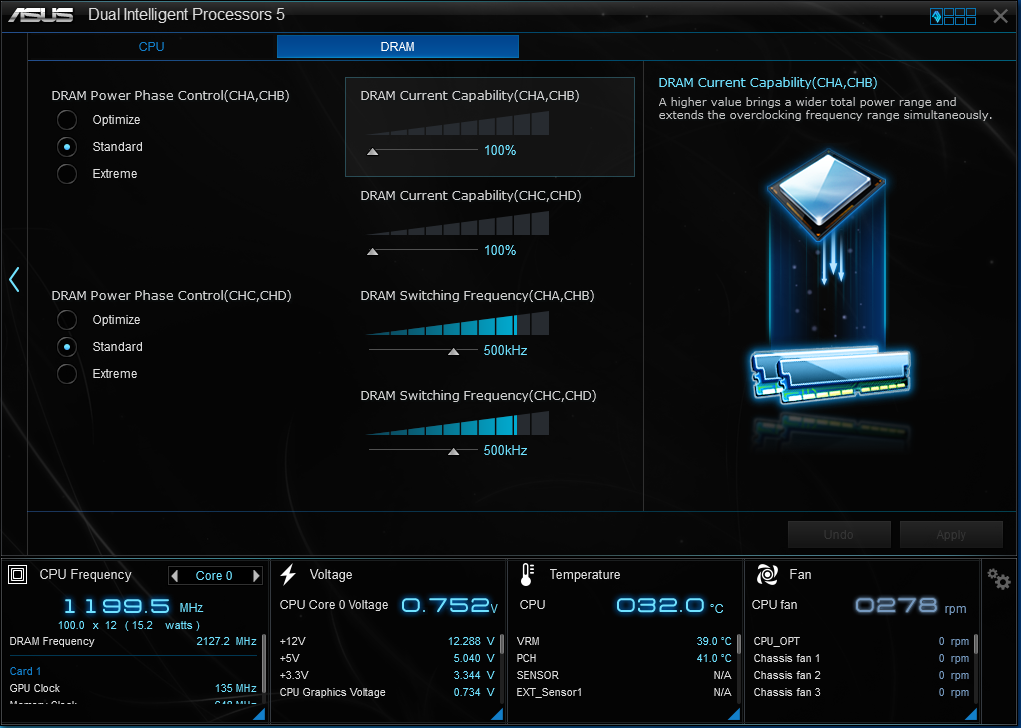Click the 500kHz value for CHC,CHD frequency

505,451
